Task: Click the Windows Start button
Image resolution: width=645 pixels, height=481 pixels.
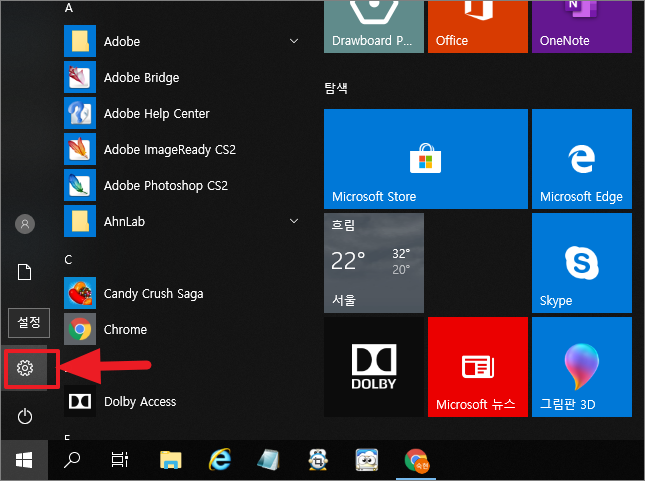Action: pos(24,460)
